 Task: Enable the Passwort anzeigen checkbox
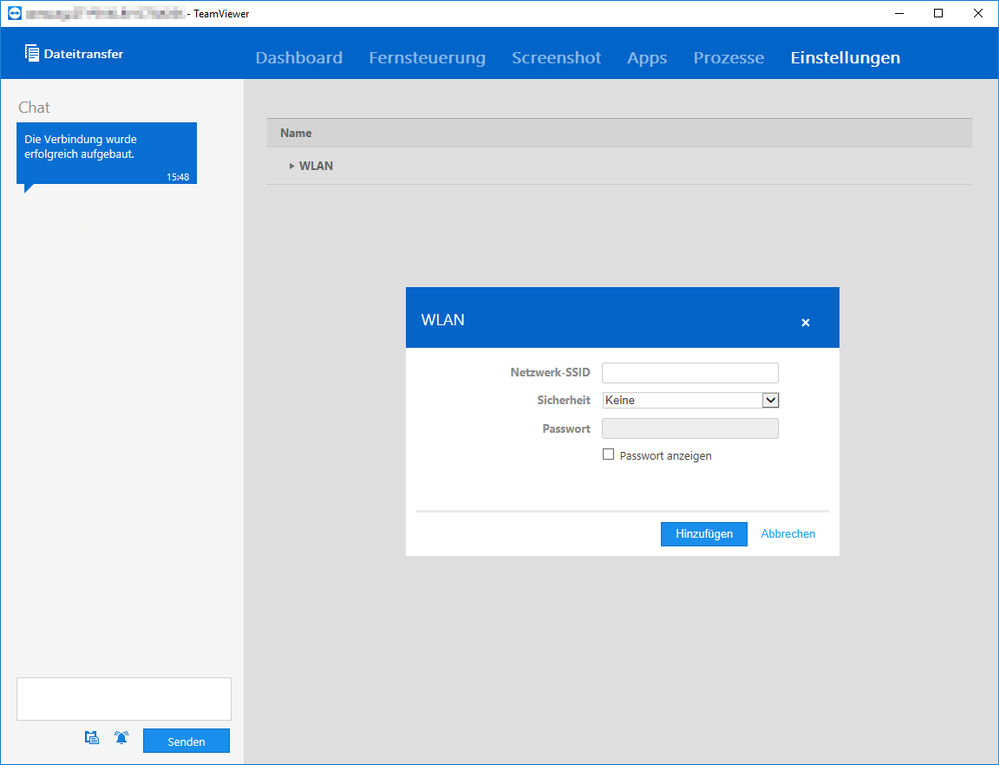tap(608, 454)
